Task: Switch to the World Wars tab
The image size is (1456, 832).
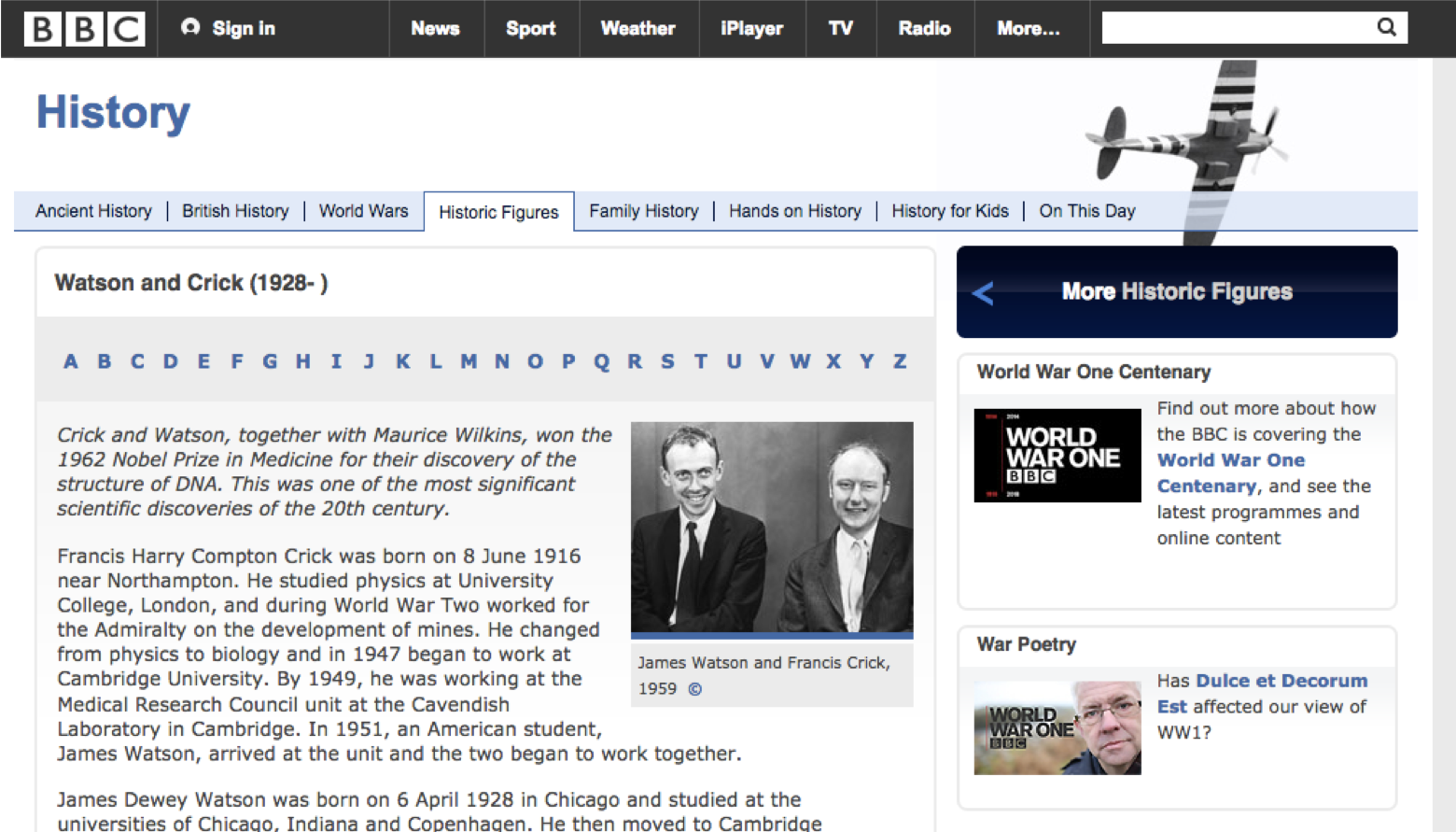Action: point(364,211)
